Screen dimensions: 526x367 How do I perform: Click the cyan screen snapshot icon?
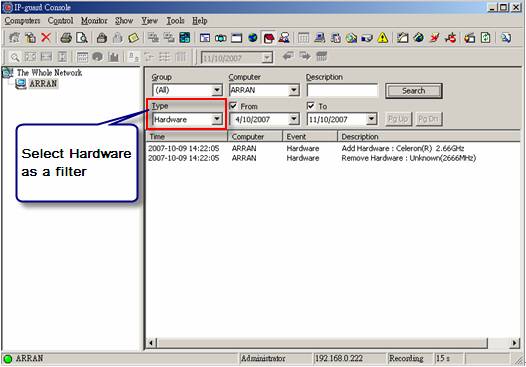220,38
